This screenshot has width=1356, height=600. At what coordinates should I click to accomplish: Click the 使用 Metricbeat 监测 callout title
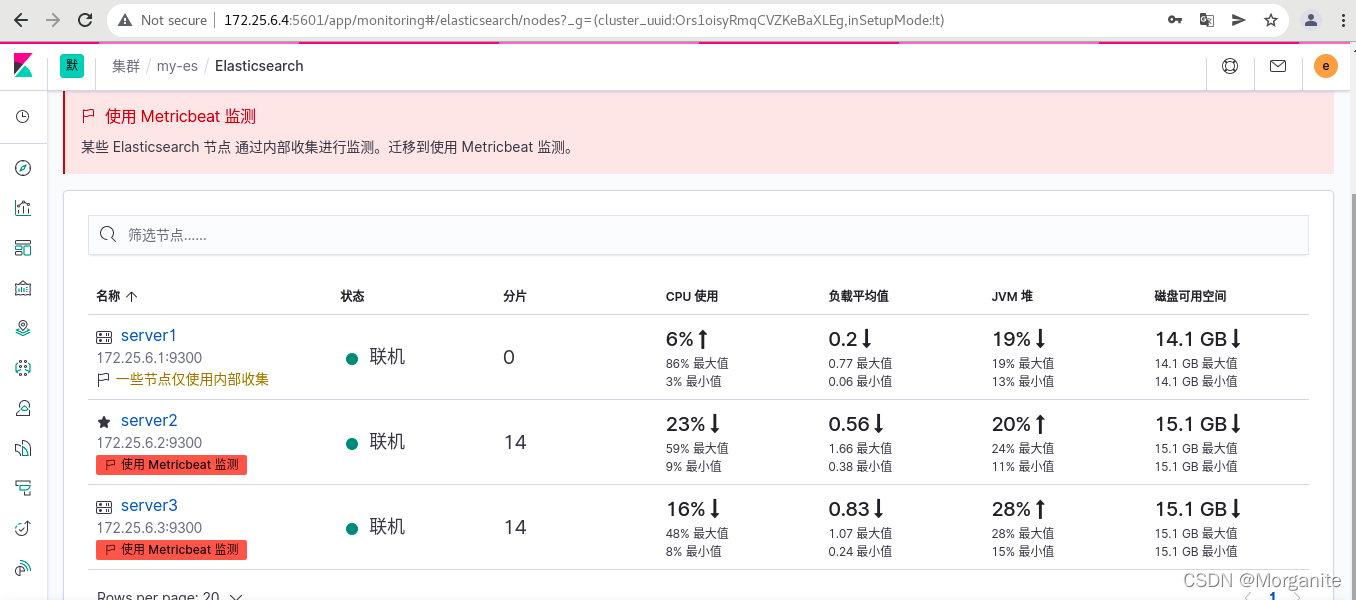tap(180, 117)
